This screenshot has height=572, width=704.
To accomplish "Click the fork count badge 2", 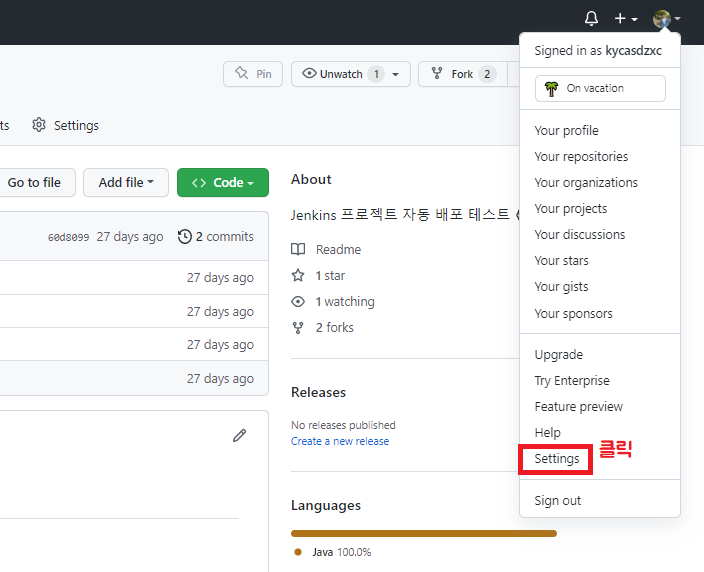I will (487, 74).
